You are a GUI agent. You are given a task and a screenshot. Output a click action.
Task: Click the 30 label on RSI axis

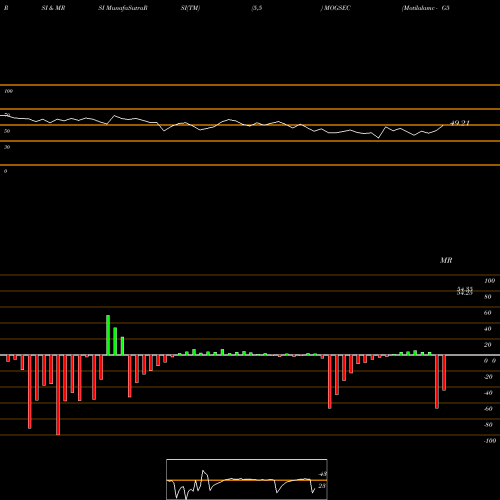tap(7, 147)
